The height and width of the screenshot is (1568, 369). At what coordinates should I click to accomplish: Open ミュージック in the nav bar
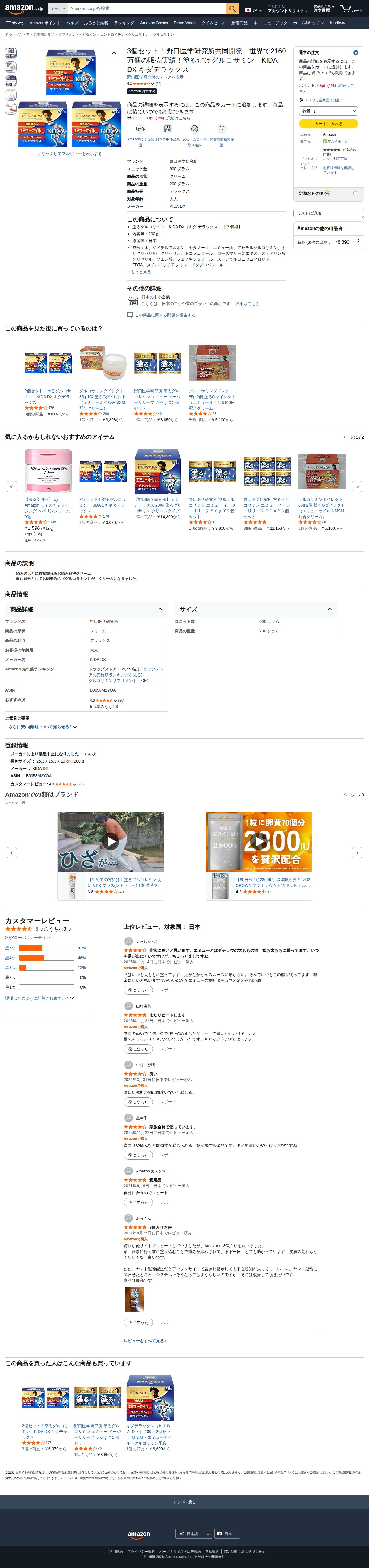tap(275, 23)
